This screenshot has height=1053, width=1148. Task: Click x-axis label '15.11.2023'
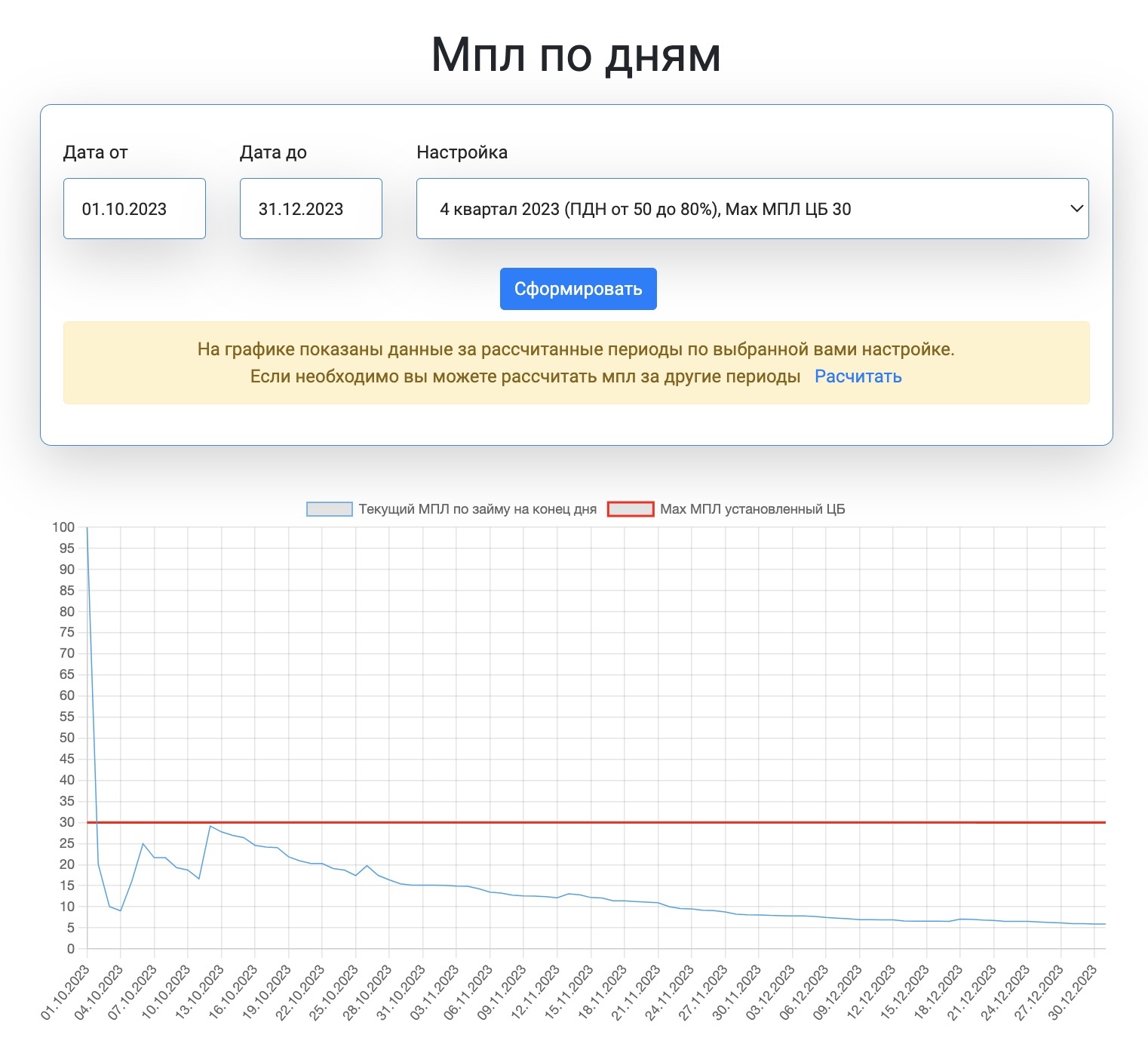pyautogui.click(x=569, y=993)
